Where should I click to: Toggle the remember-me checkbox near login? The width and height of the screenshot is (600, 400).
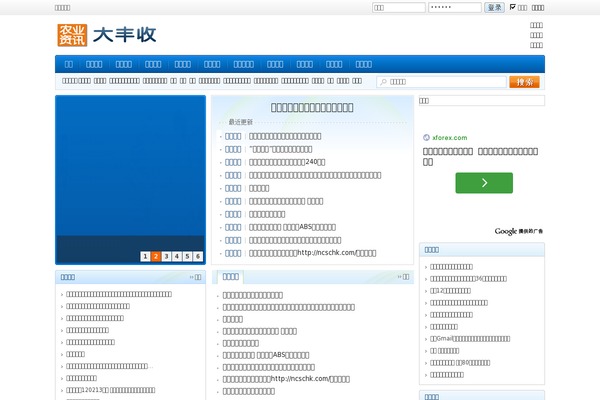click(513, 7)
